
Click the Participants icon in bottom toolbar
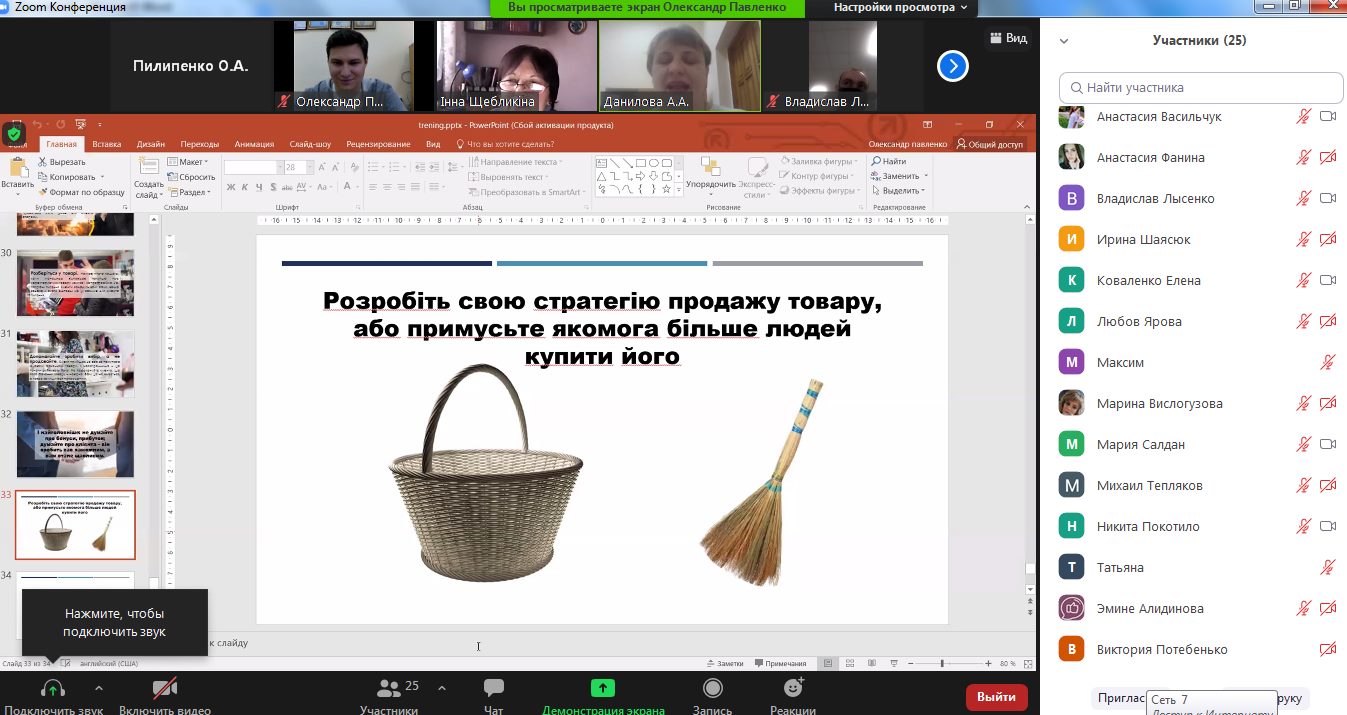(x=388, y=689)
